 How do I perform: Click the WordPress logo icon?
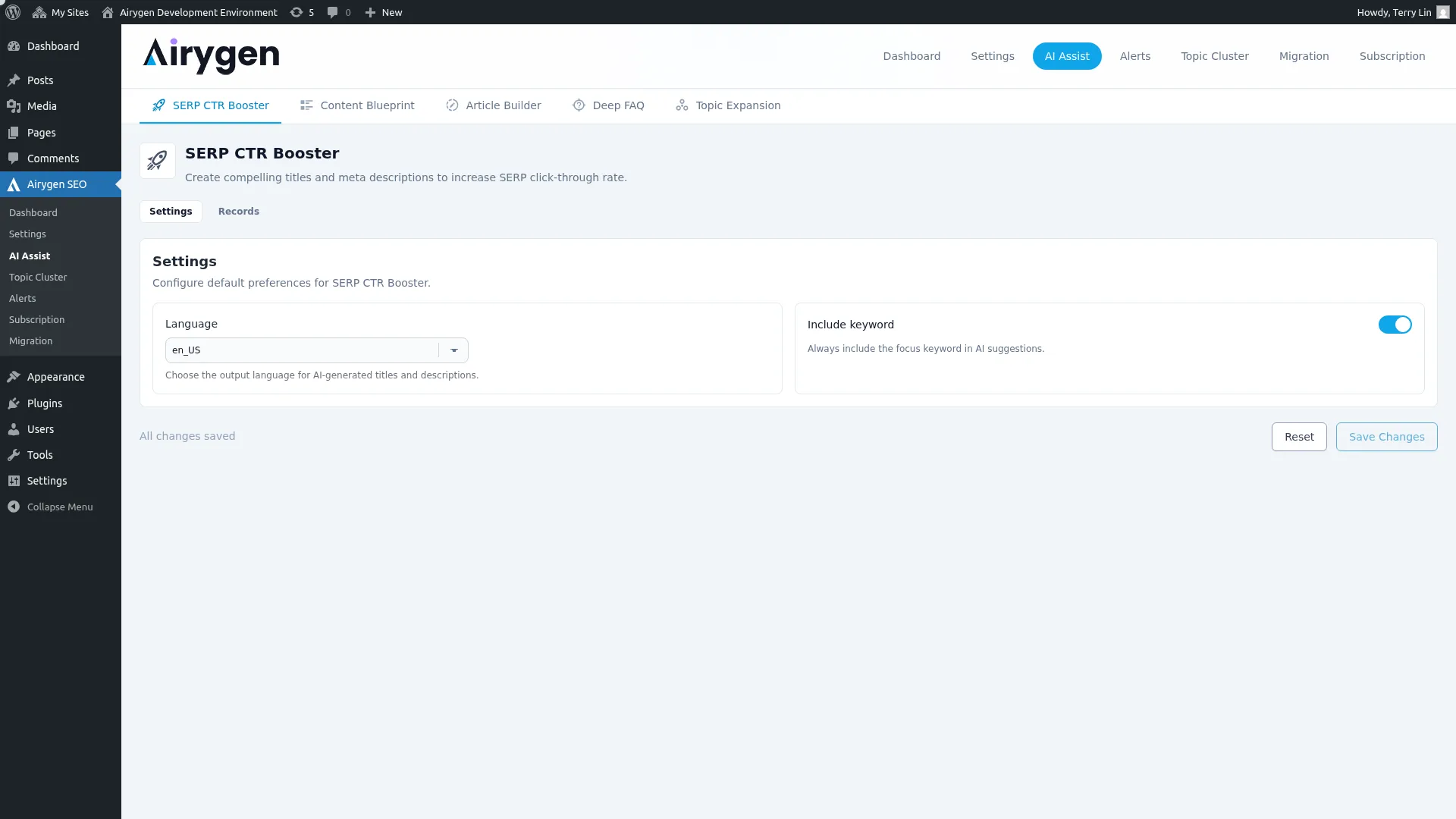13,12
